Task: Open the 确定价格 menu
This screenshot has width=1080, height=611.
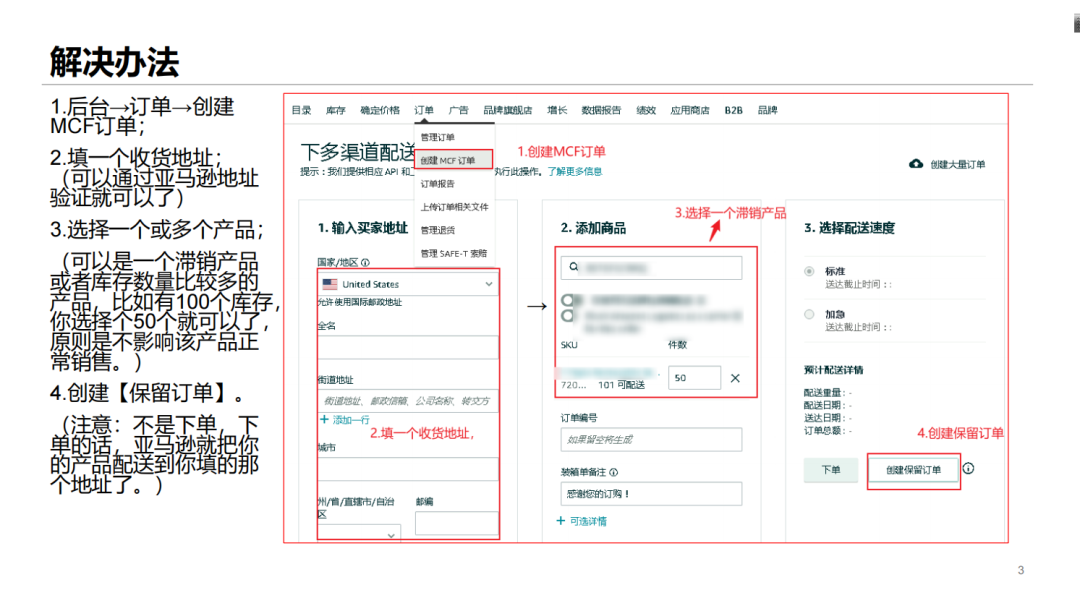Action: [x=380, y=110]
